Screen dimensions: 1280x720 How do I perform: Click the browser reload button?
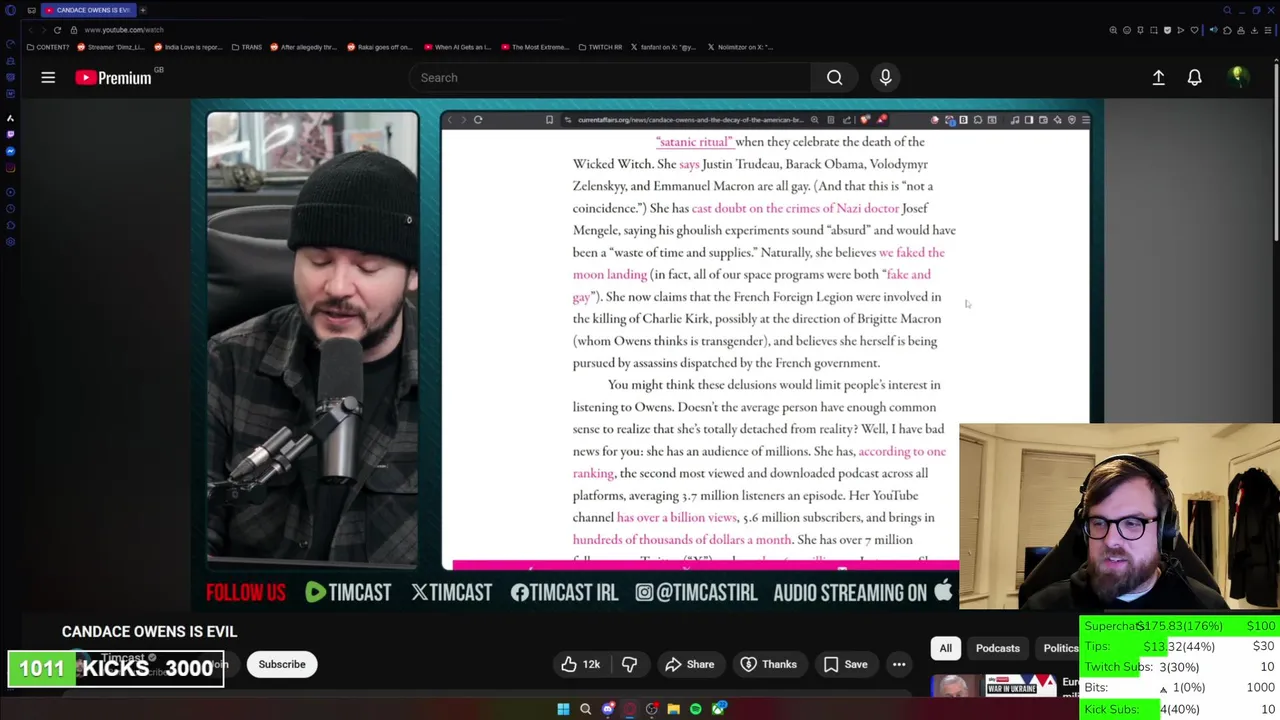point(57,30)
